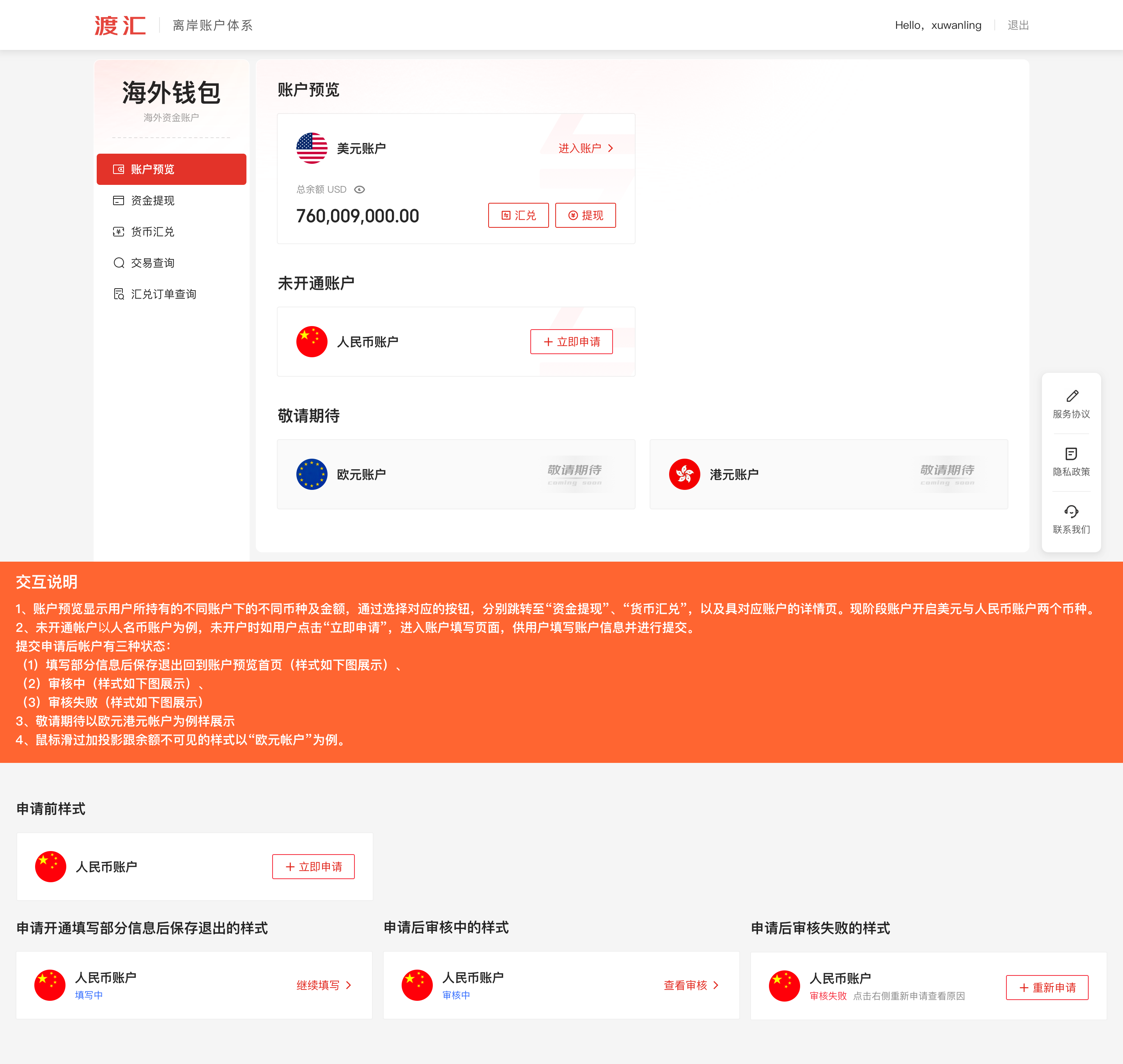Enter the 美元账户 via 进入账户 link
Screen dimensions: 1123x1064
point(586,148)
